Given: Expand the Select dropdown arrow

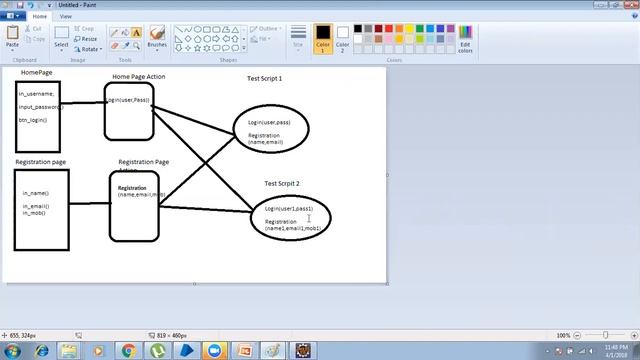Looking at the screenshot, I should (61, 50).
